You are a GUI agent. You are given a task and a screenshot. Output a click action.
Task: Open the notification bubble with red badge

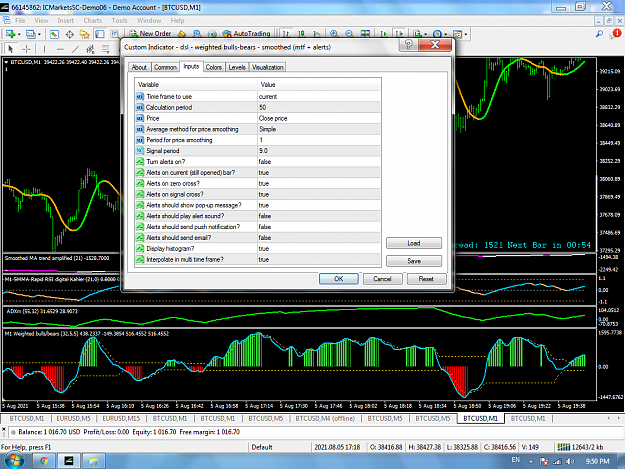615,34
